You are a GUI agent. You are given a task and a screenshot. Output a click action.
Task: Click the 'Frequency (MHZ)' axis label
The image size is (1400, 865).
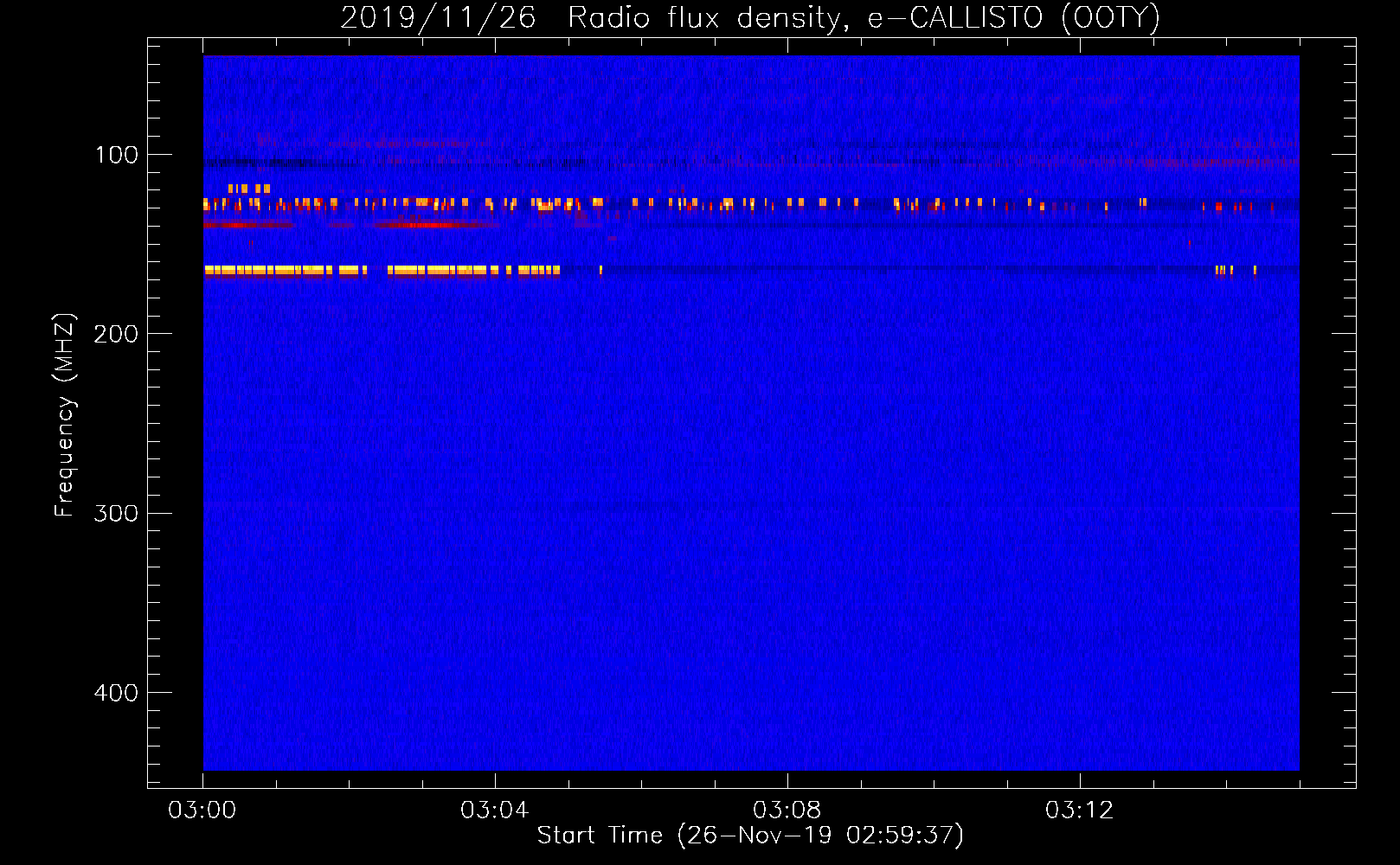click(65, 415)
